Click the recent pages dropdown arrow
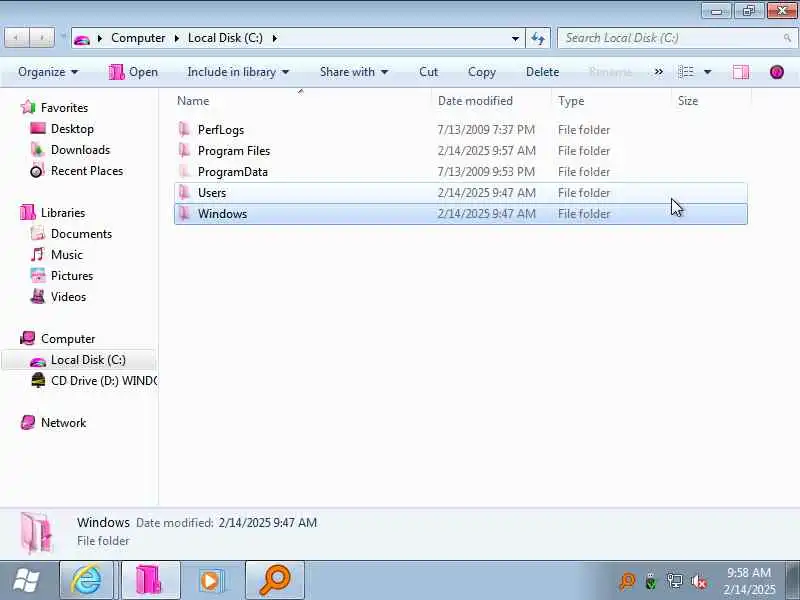800x600 pixels. (x=63, y=36)
